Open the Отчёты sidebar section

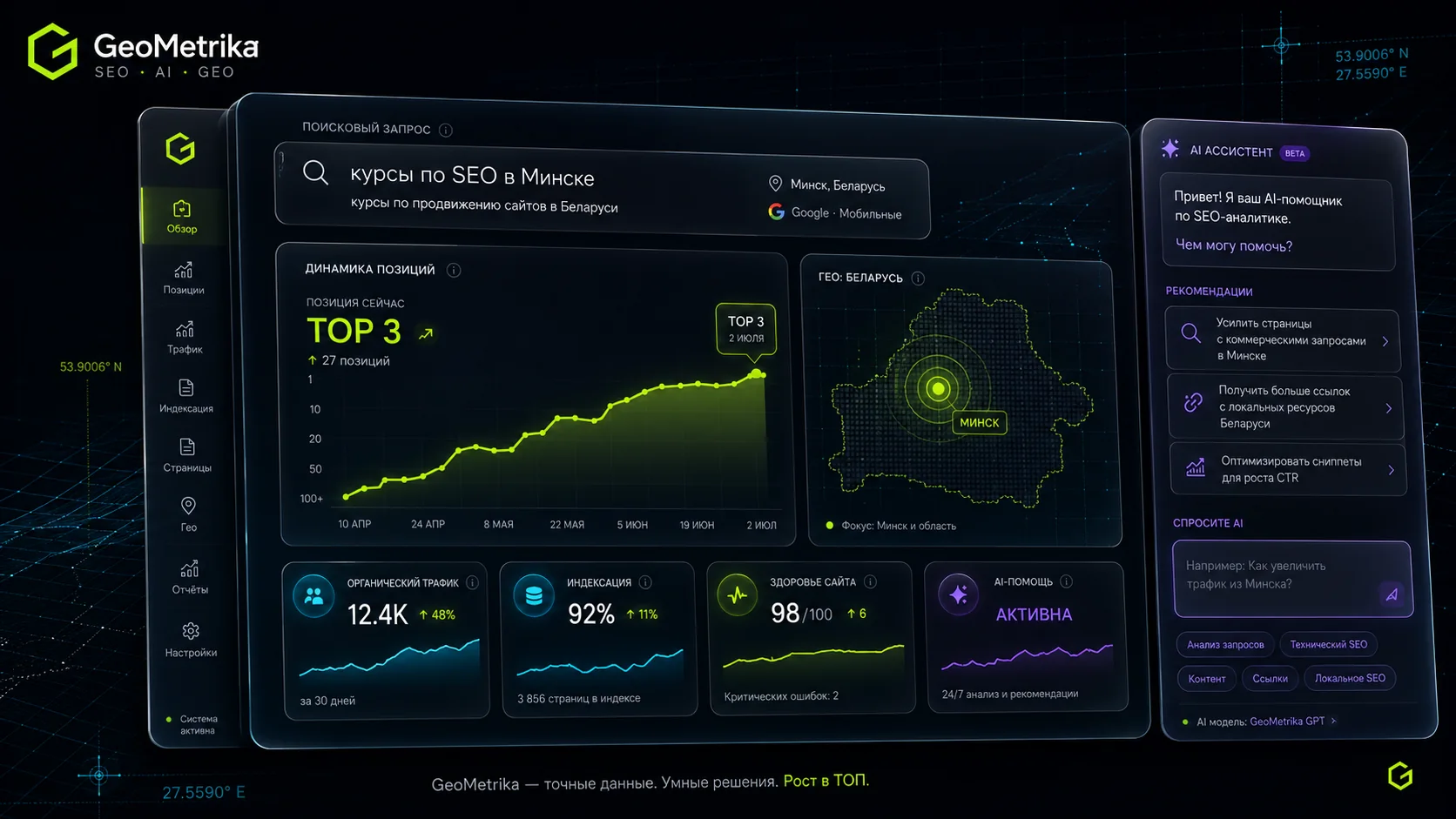[190, 576]
